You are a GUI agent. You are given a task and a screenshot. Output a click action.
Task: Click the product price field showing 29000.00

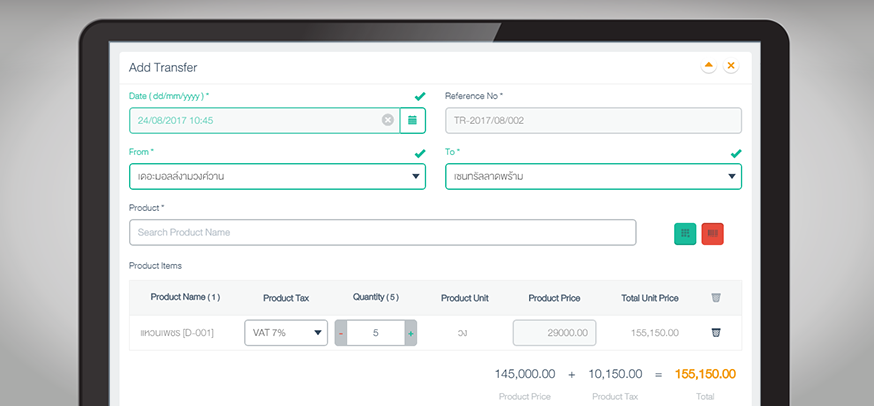tap(554, 333)
